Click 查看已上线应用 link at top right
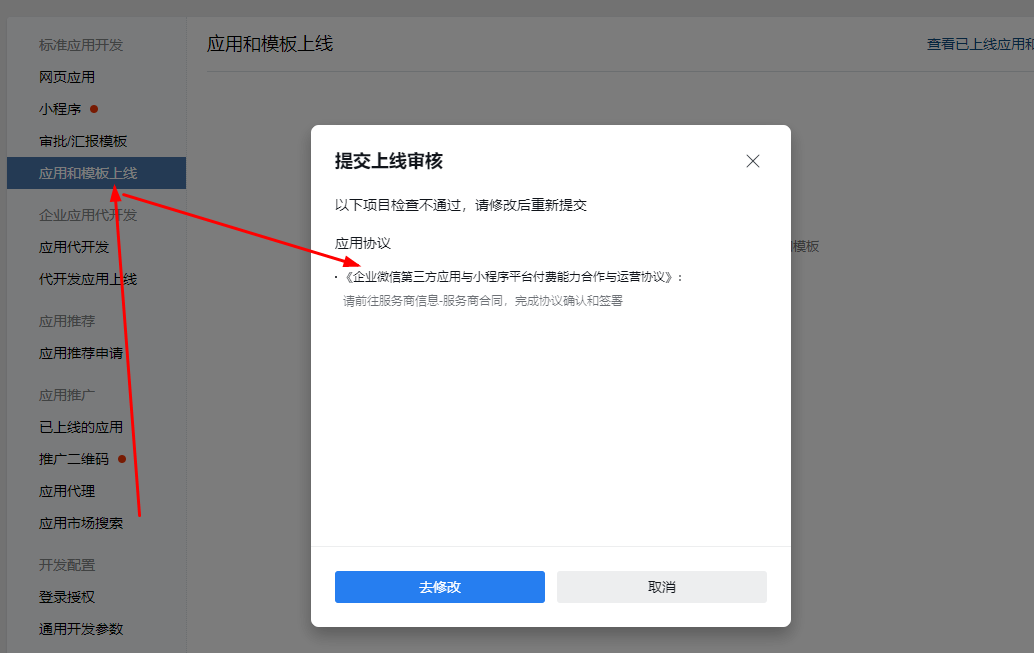The height and width of the screenshot is (653, 1034). [979, 44]
